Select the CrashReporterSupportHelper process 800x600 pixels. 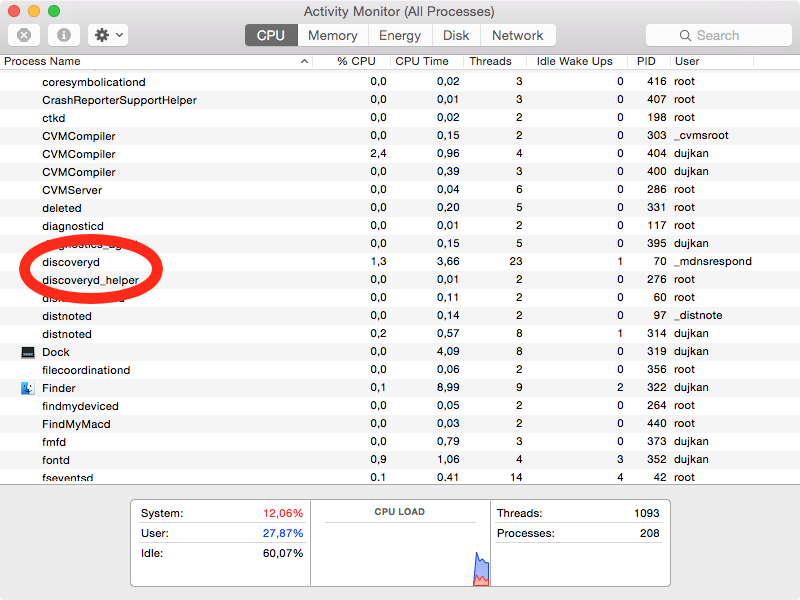tap(400, 99)
